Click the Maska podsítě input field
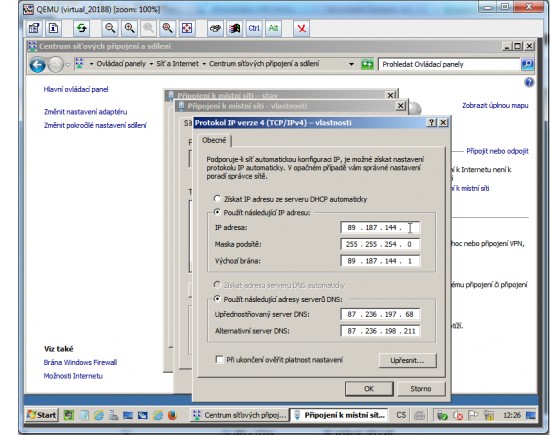The width and height of the screenshot is (550, 435). (380, 244)
